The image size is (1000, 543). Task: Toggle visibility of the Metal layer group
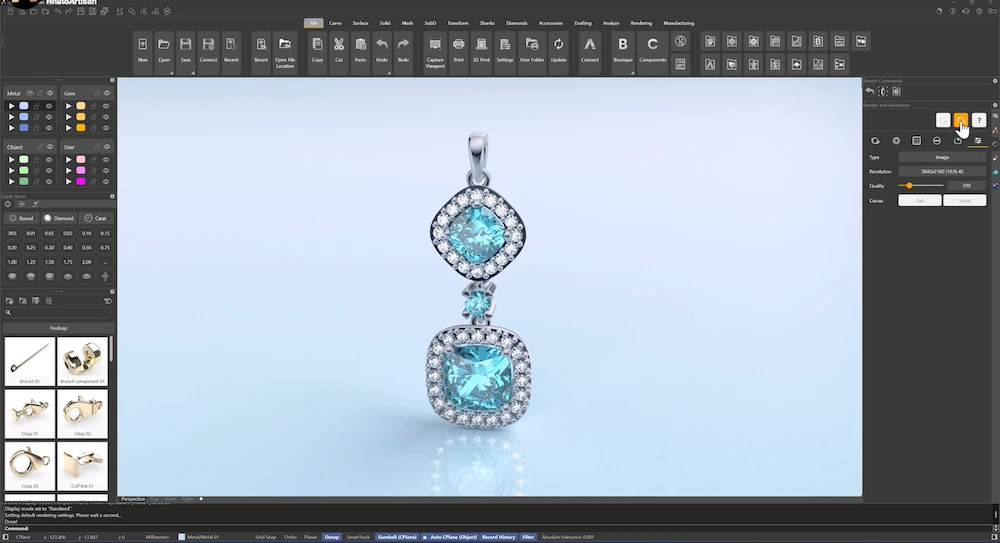(x=49, y=93)
